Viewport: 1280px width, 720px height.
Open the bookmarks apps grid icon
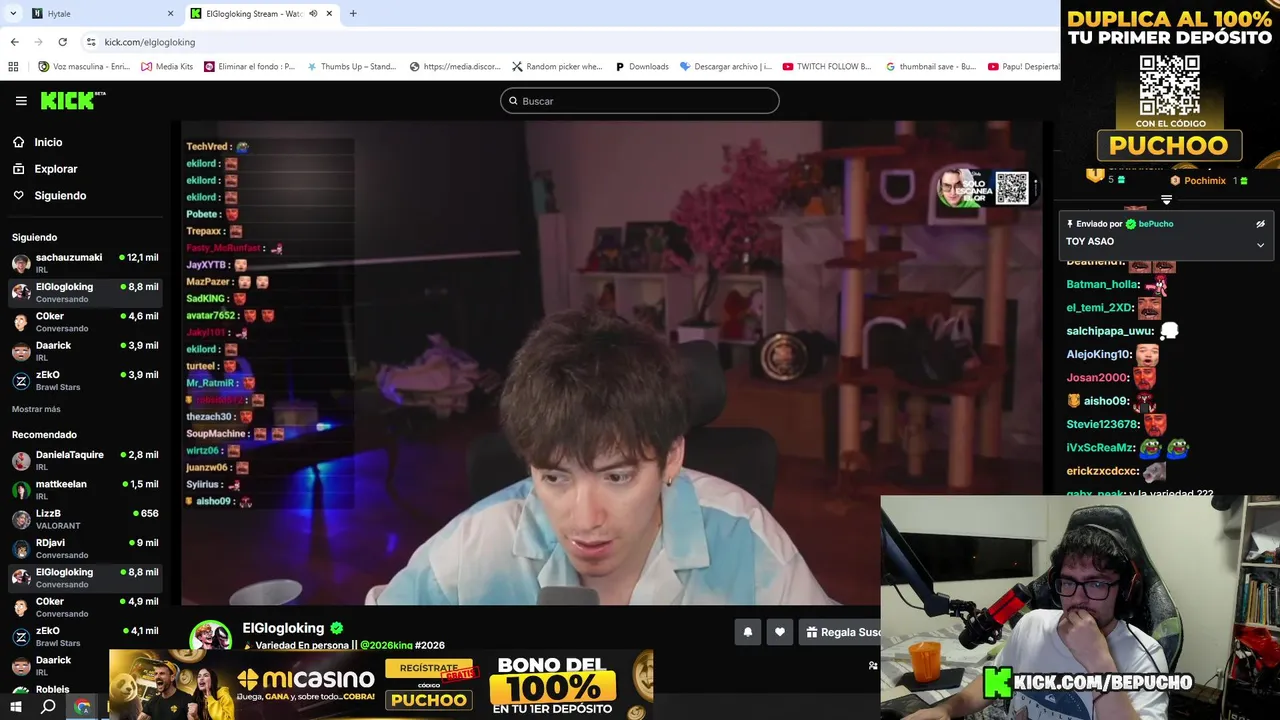[x=13, y=67]
